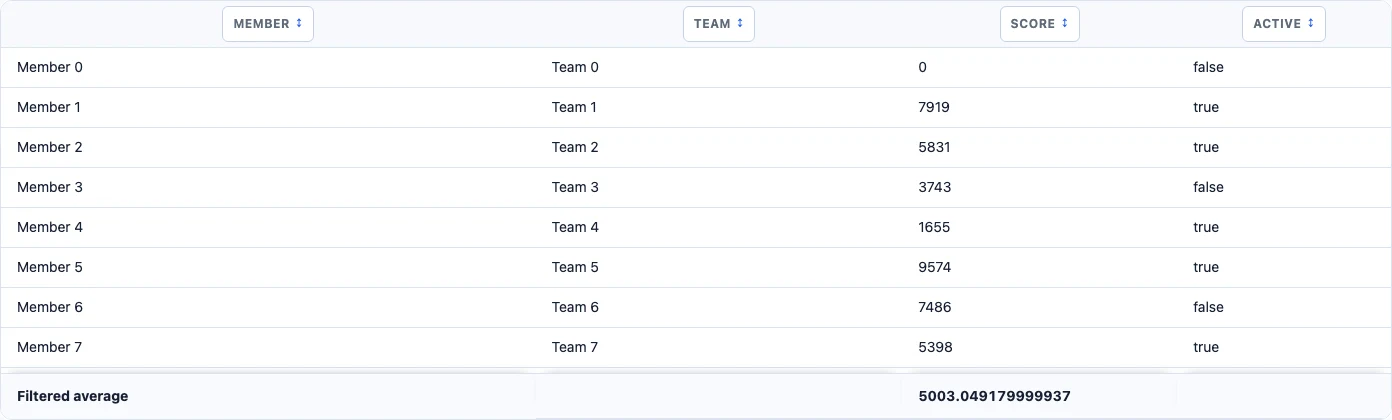Click the sort arrows icon beside MEMBER
The image size is (1392, 420).
(x=299, y=24)
